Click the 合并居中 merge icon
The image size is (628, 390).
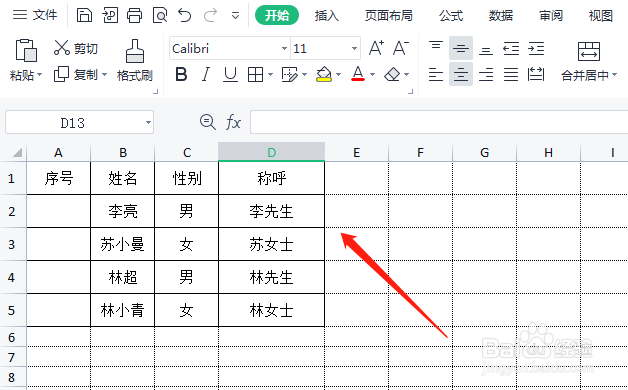(x=589, y=51)
